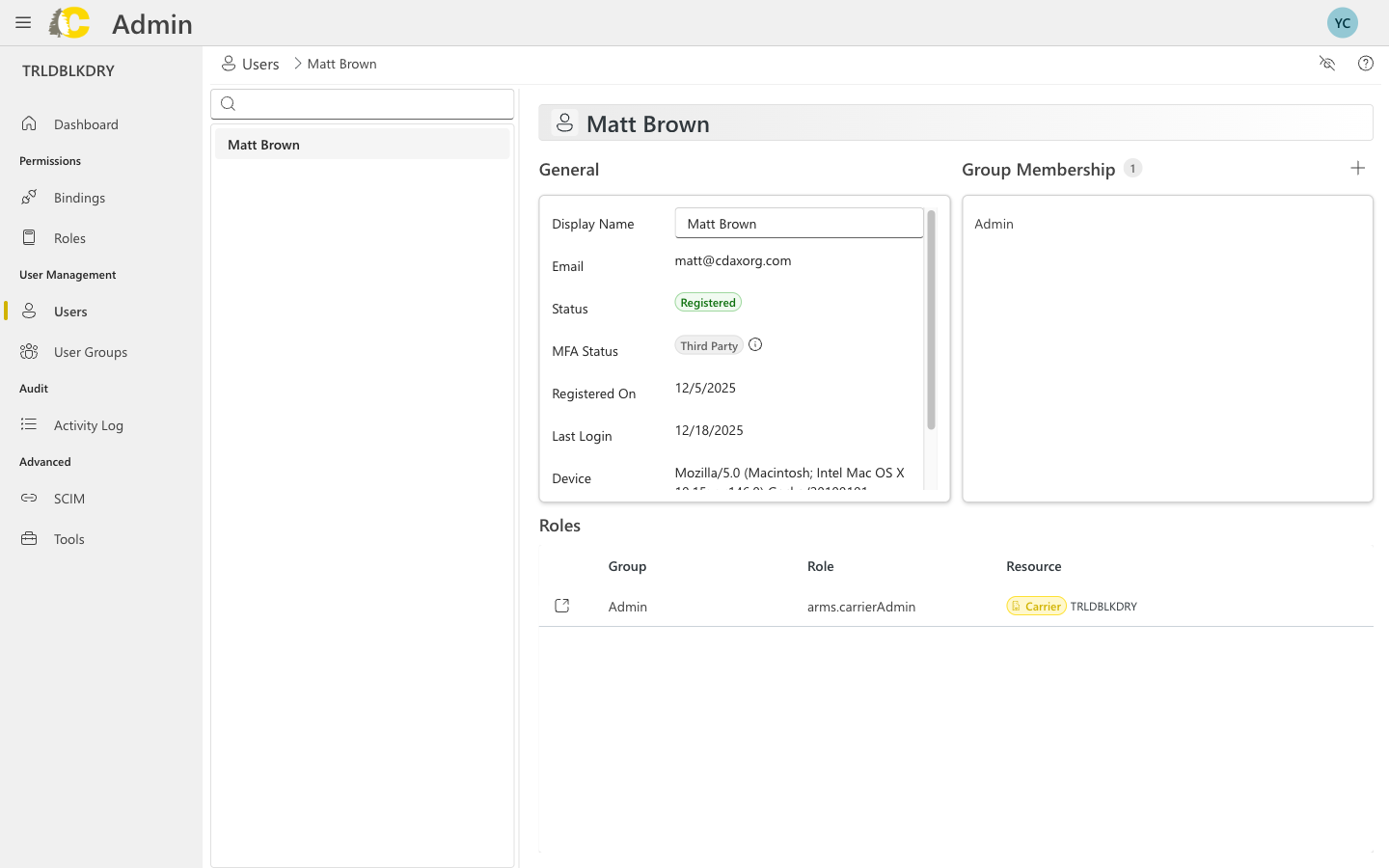
Task: Open the role's external link icon
Action: point(562,605)
